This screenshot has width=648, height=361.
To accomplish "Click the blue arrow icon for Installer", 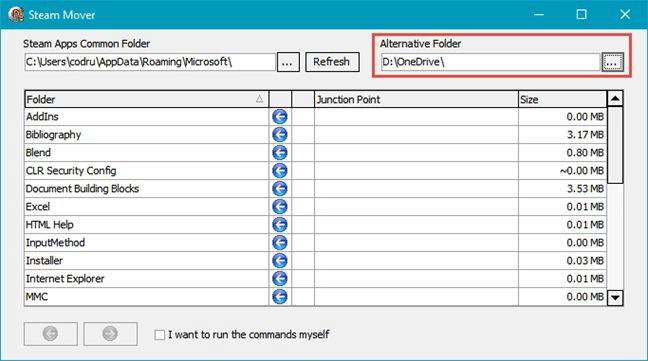I will (280, 261).
